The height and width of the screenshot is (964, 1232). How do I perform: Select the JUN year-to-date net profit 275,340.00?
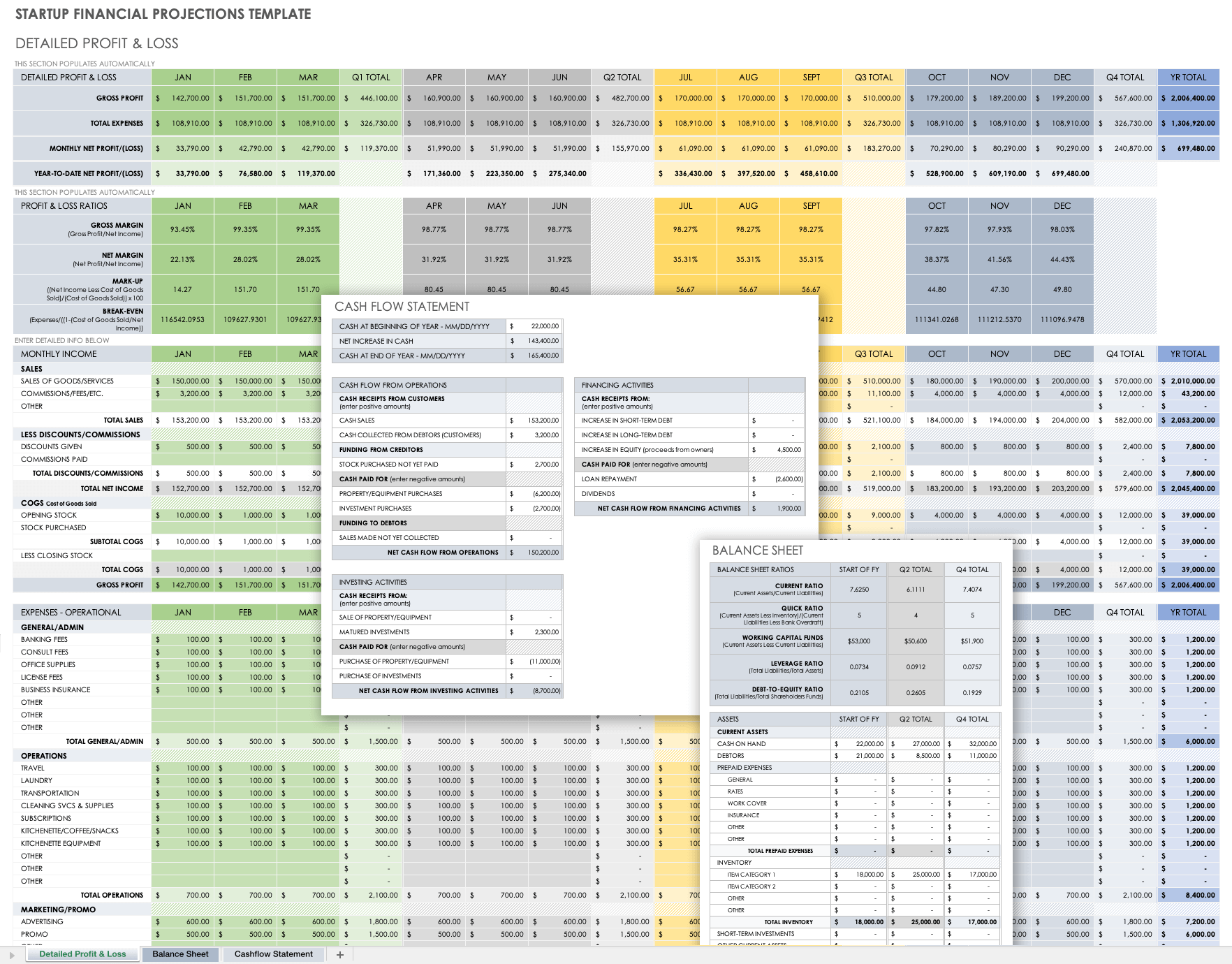(559, 174)
